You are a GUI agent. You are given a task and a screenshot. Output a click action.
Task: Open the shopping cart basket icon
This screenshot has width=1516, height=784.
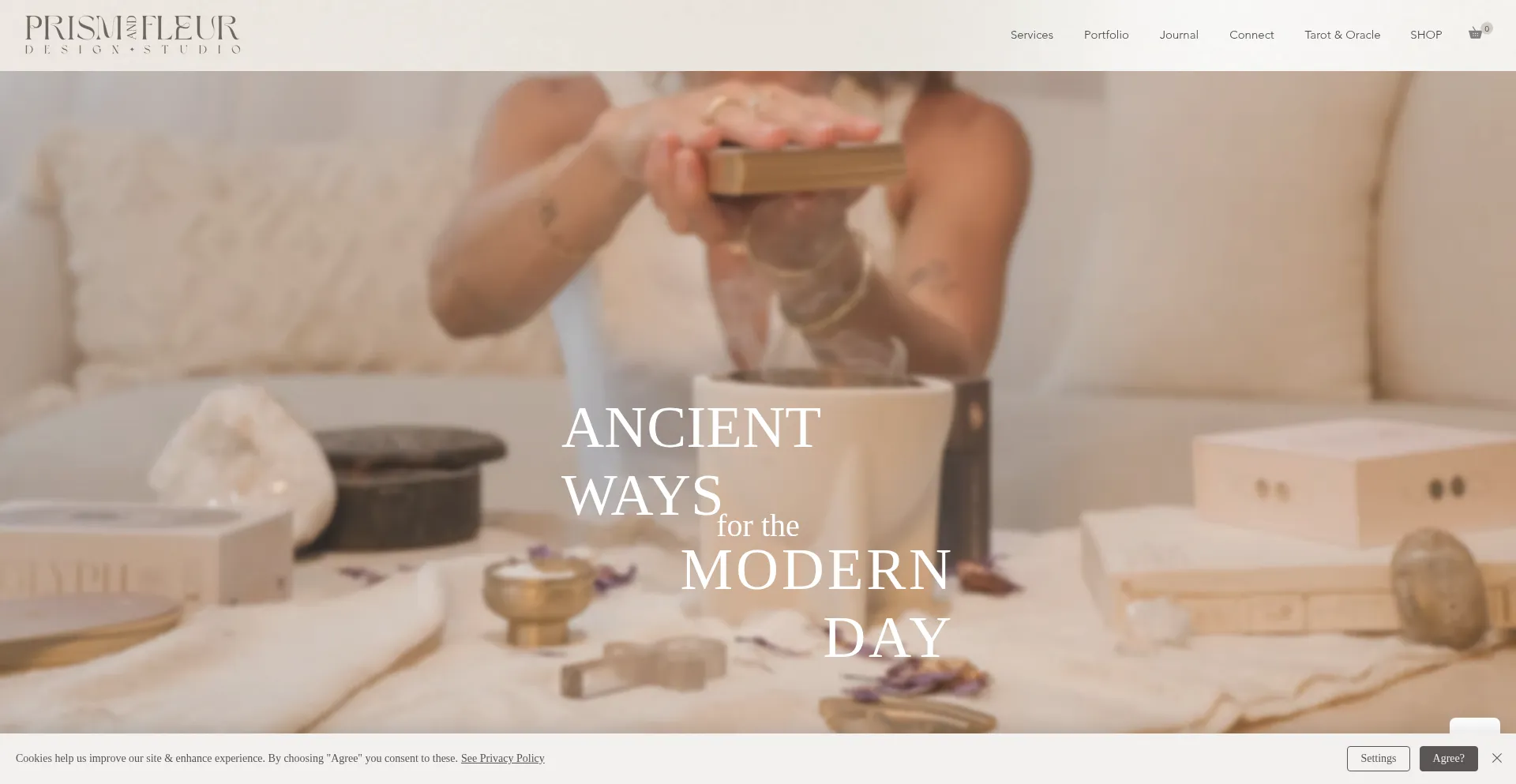1474,34
